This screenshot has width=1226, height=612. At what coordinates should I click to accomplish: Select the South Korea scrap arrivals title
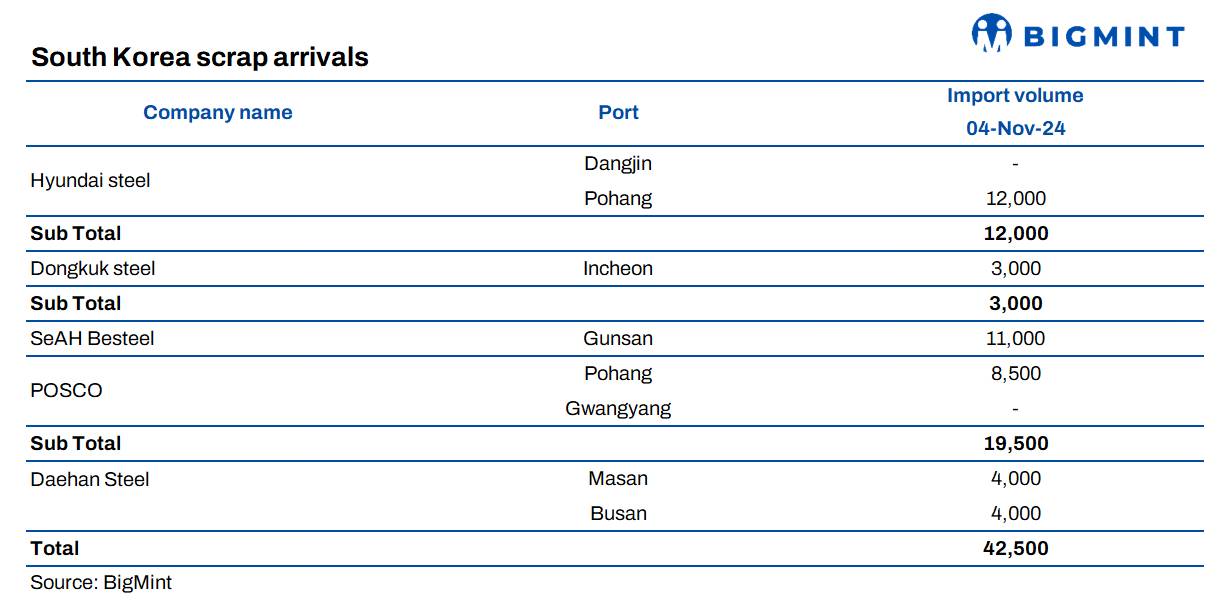coord(200,57)
